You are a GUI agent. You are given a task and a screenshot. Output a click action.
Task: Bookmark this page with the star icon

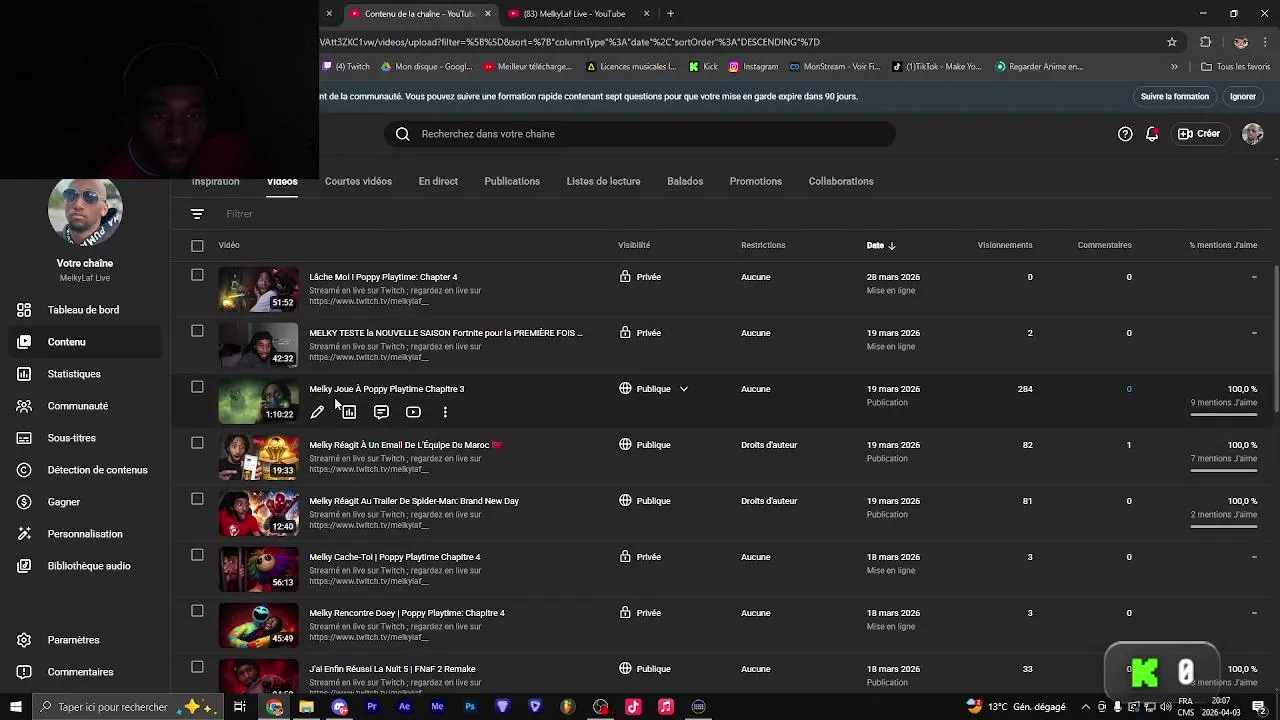pyautogui.click(x=1172, y=42)
